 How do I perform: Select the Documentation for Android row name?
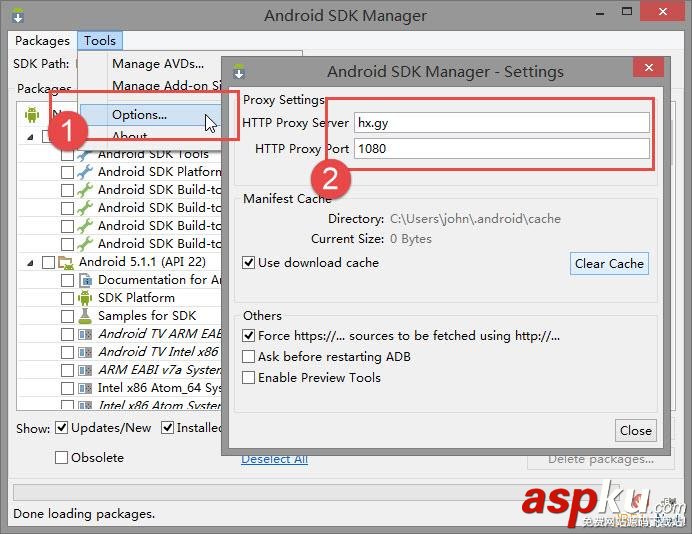(x=159, y=280)
